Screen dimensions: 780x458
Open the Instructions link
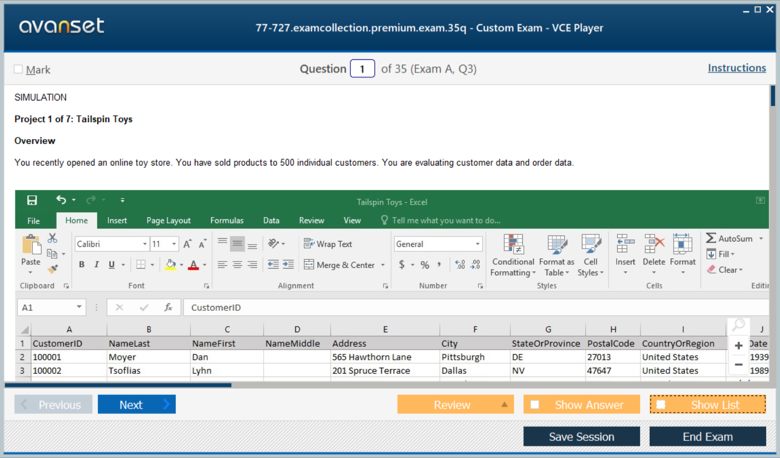tap(737, 68)
